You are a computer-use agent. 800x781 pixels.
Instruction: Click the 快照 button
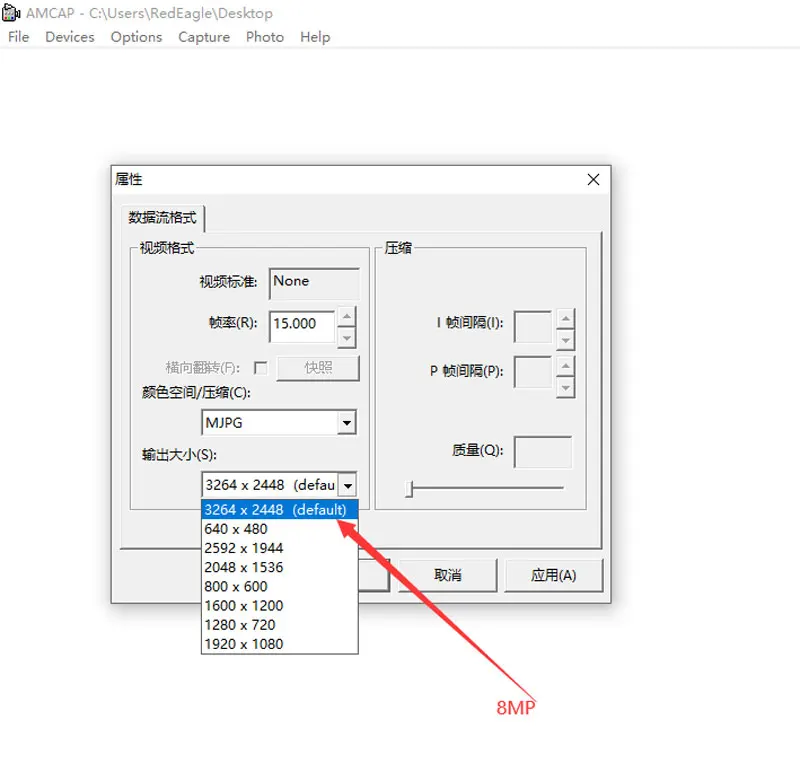pos(318,368)
